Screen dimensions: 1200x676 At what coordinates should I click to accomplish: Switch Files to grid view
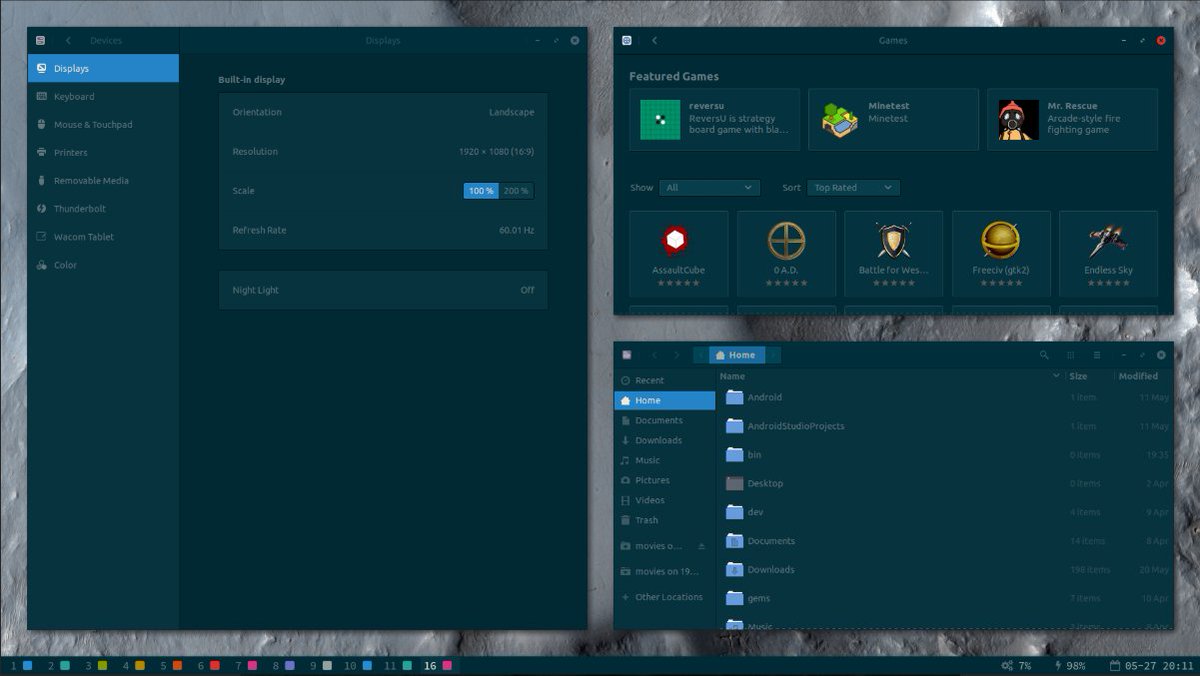(1070, 355)
